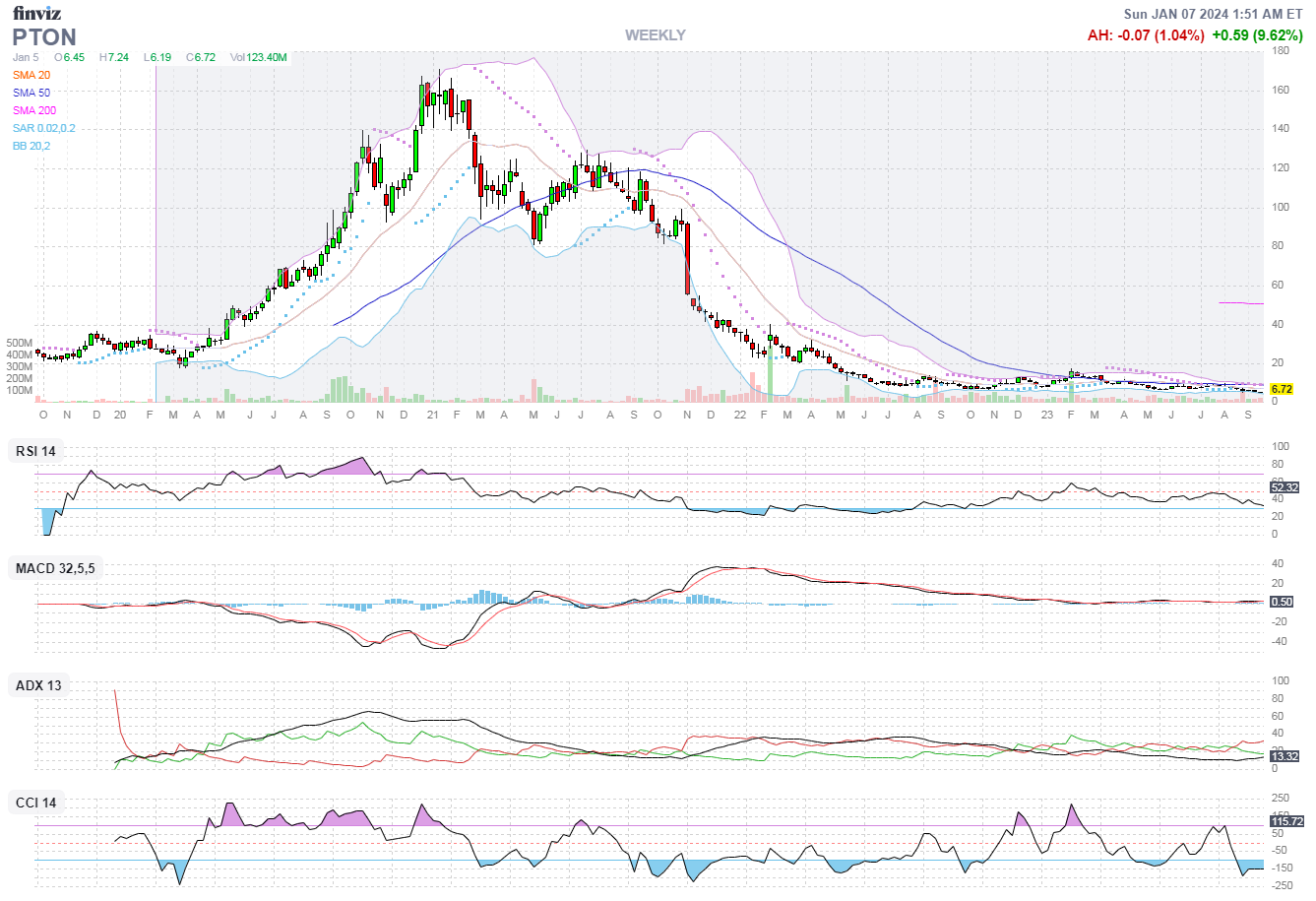Select the BB 20,2 legend label
The width and height of the screenshot is (1316, 901).
click(x=31, y=146)
